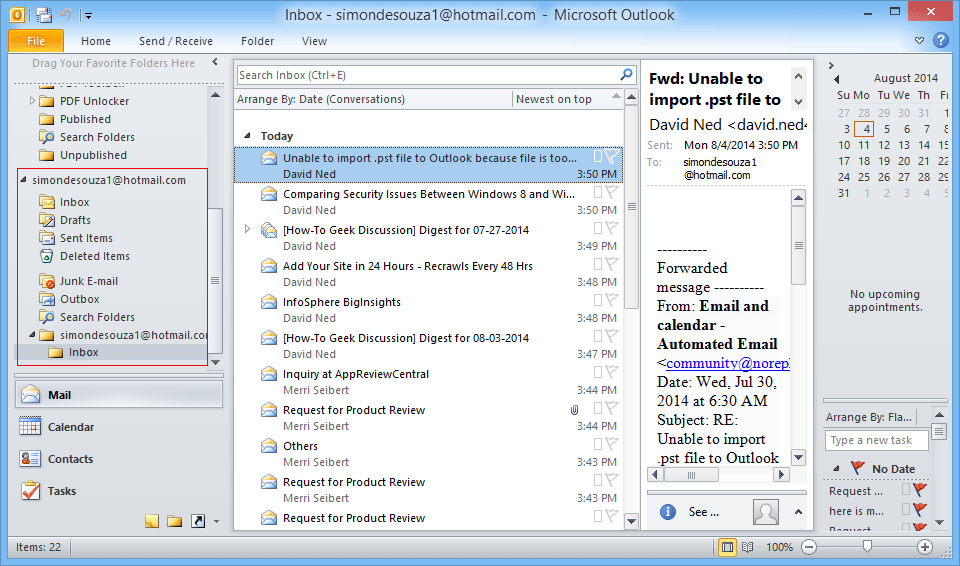This screenshot has width=960, height=566.
Task: Click the Notes icon at navigation pane bottom
Action: point(152,521)
